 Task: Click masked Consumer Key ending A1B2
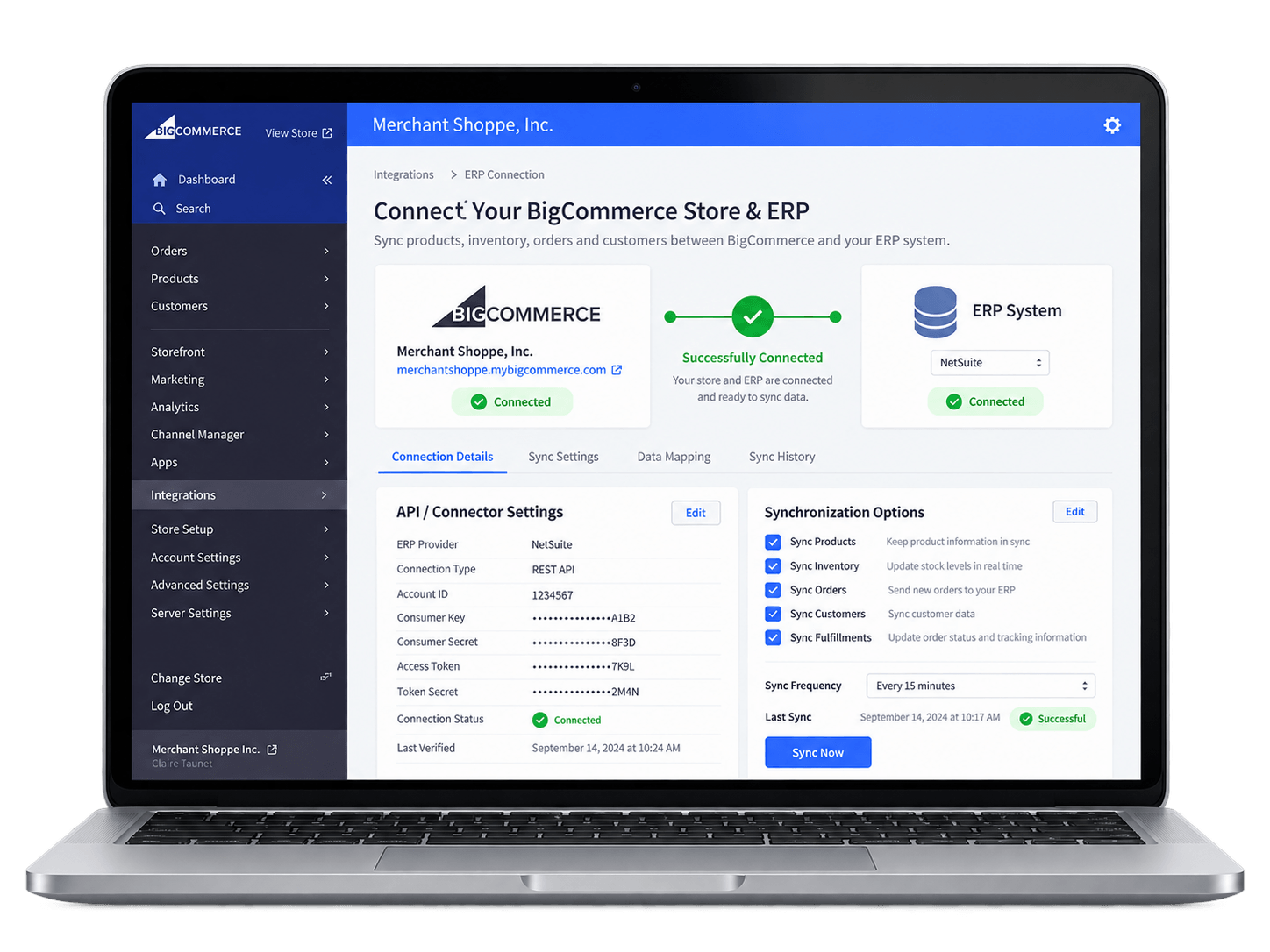click(x=584, y=618)
